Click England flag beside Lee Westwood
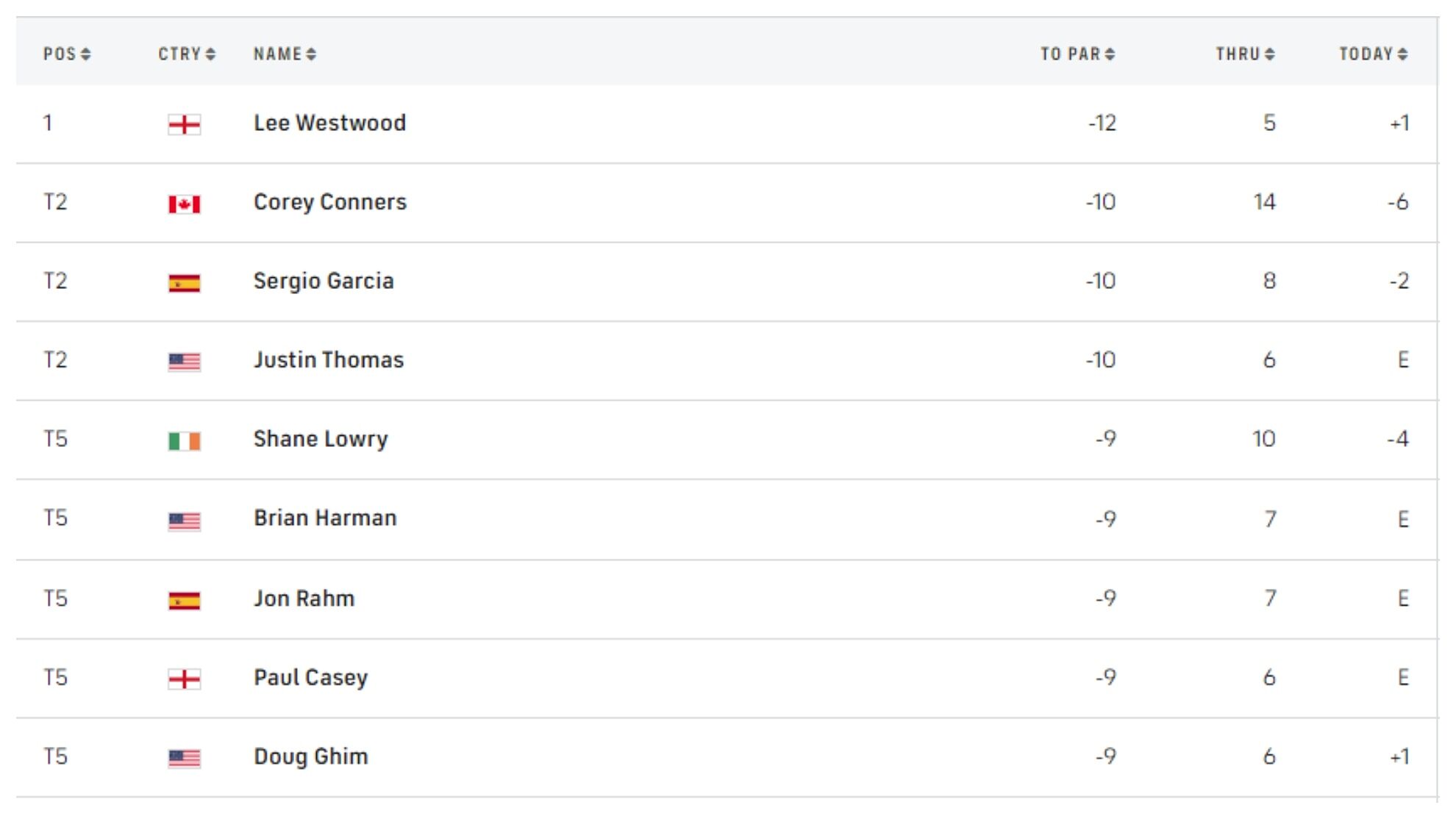This screenshot has width=1456, height=819. pyautogui.click(x=184, y=124)
